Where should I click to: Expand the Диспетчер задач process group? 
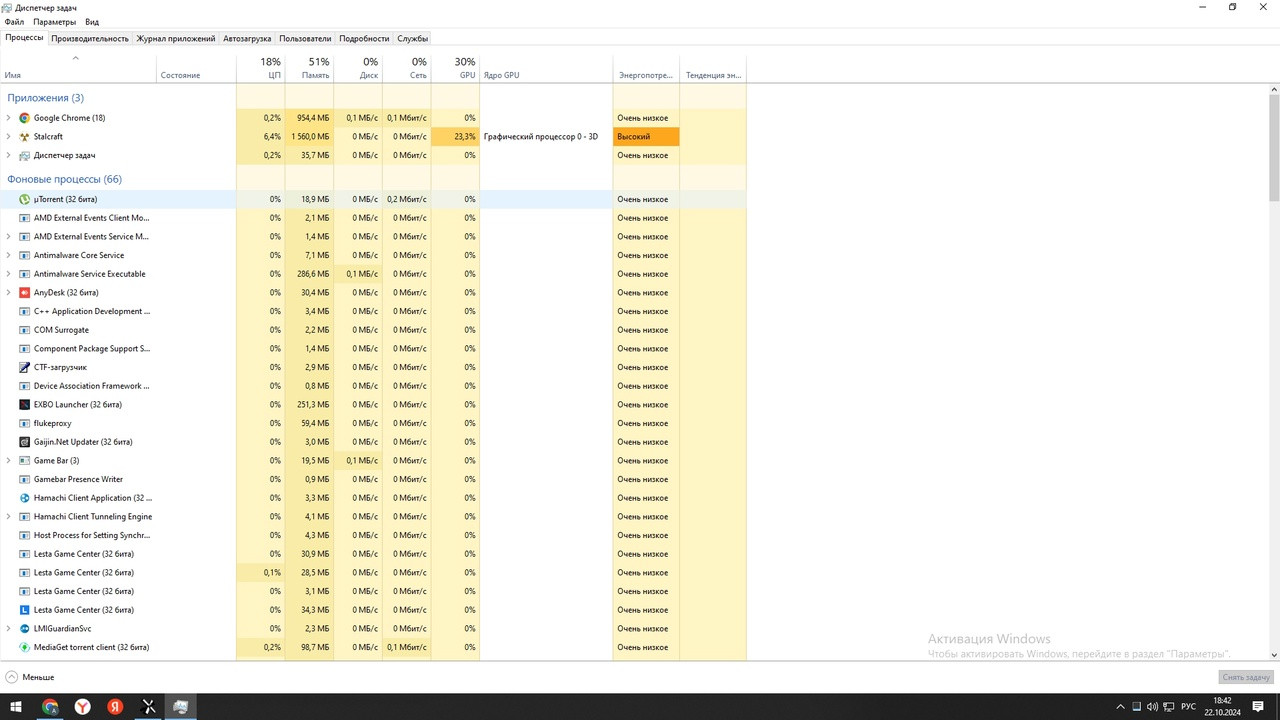(x=9, y=155)
